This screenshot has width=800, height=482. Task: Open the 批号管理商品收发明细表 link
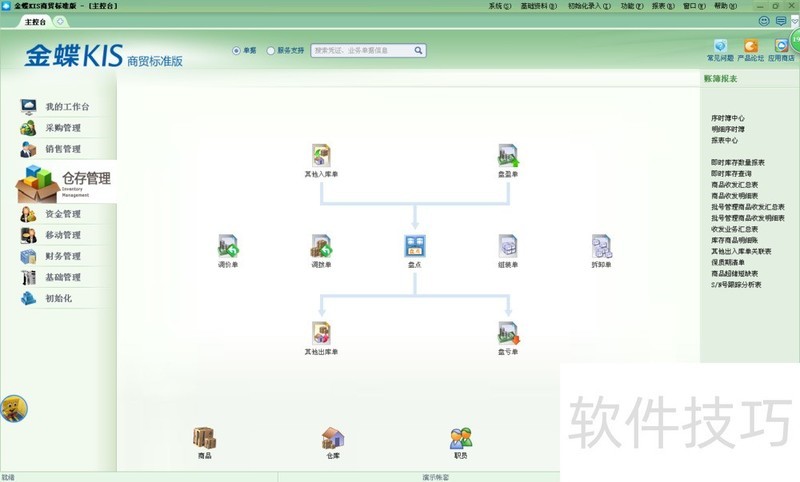pyautogui.click(x=748, y=218)
